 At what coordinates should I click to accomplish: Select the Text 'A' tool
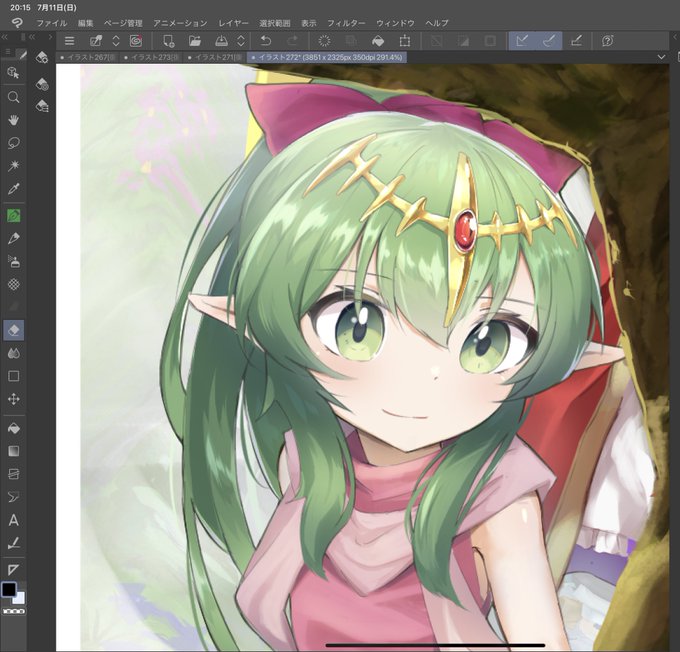pyautogui.click(x=13, y=520)
